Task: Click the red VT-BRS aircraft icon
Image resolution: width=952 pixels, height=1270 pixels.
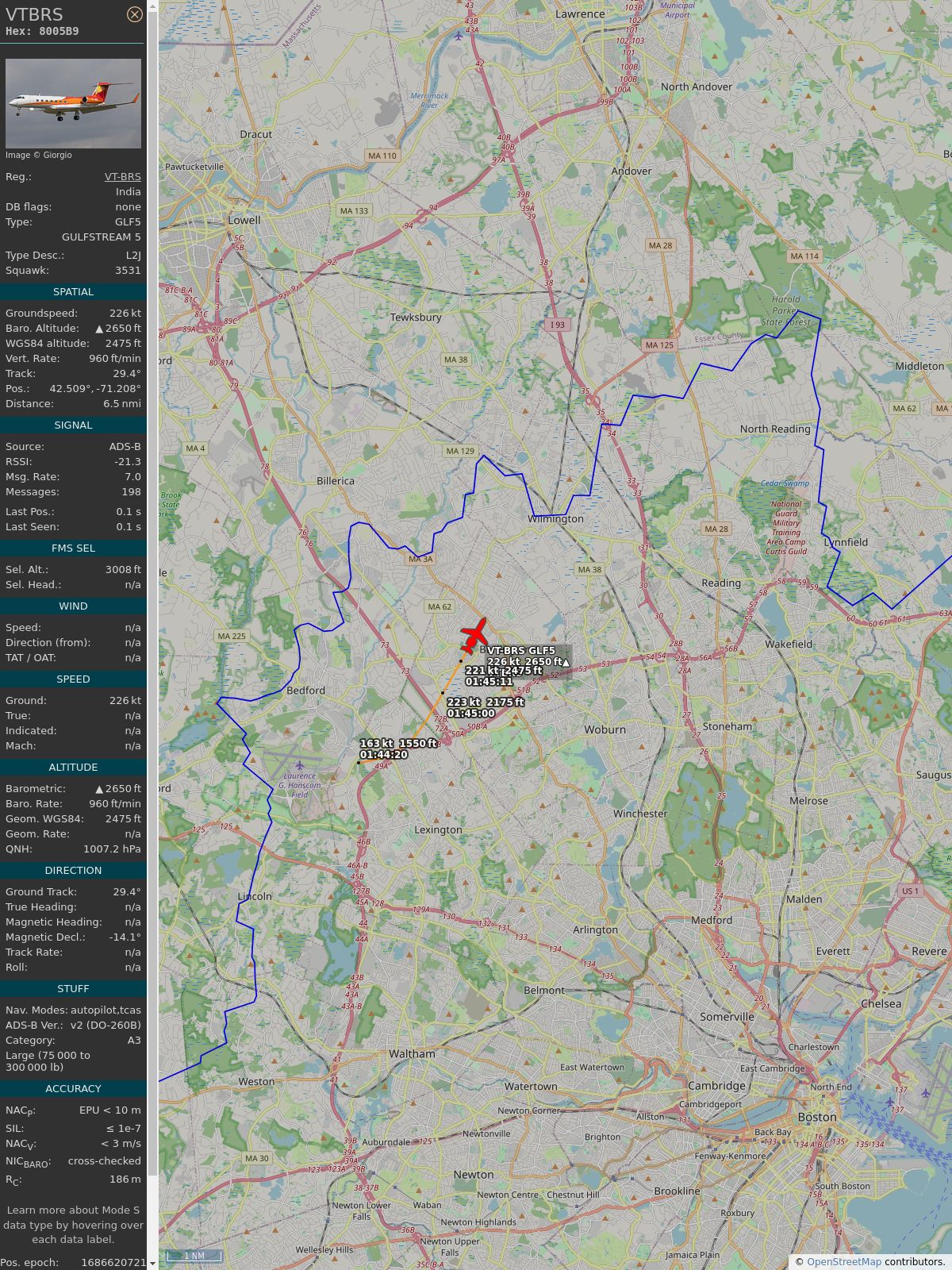Action: (x=474, y=635)
